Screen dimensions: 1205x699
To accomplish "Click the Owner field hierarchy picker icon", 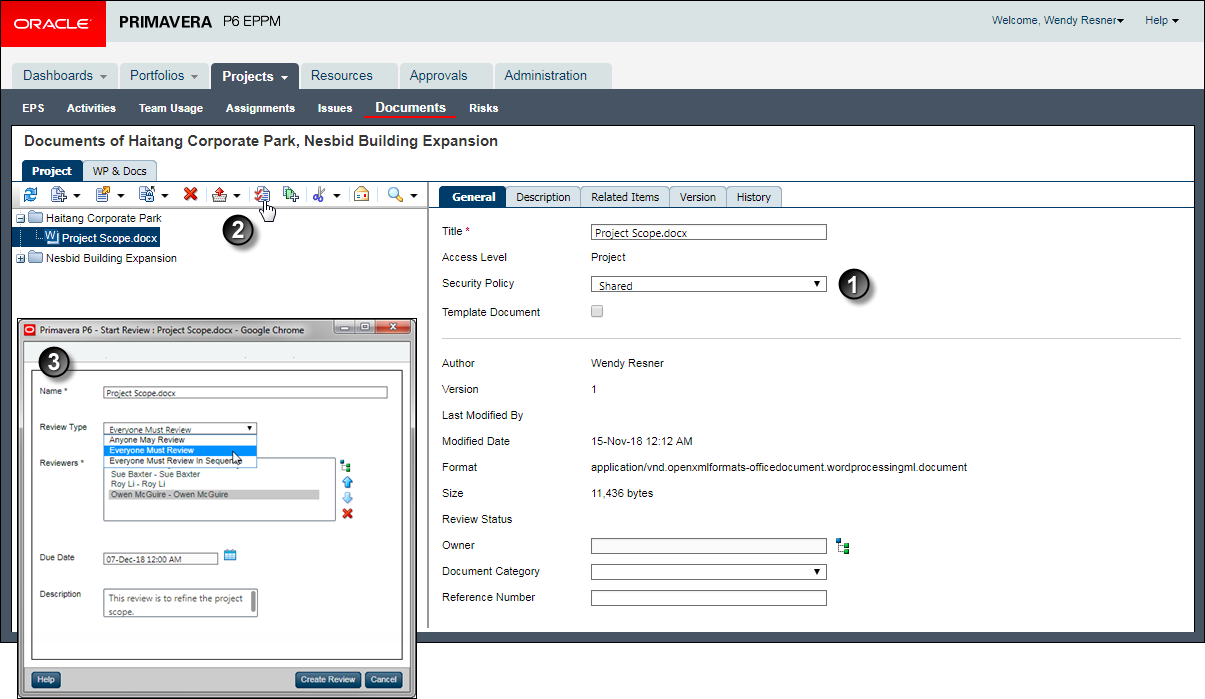I will pyautogui.click(x=843, y=546).
